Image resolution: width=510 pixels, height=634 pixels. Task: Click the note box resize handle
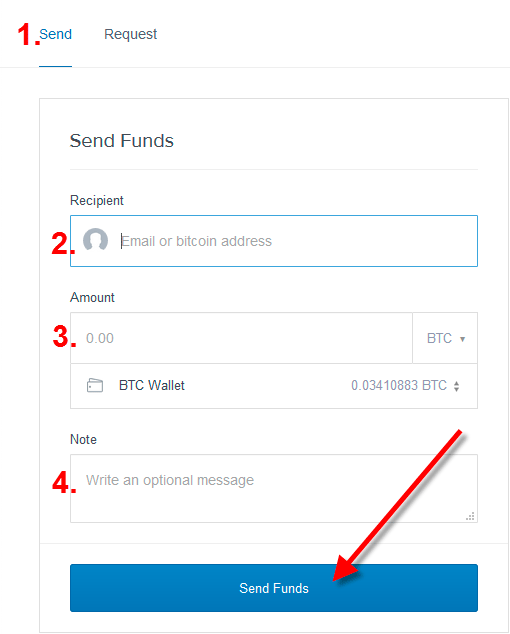coord(470,516)
